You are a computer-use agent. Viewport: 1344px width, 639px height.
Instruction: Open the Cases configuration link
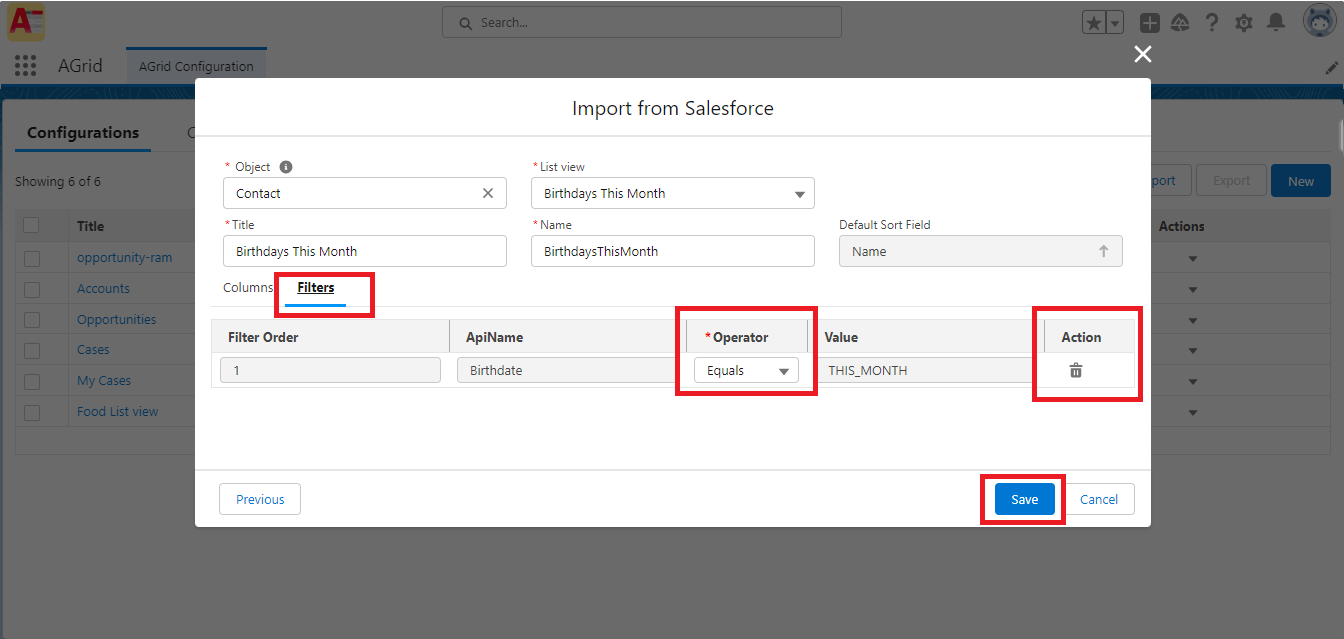(93, 350)
